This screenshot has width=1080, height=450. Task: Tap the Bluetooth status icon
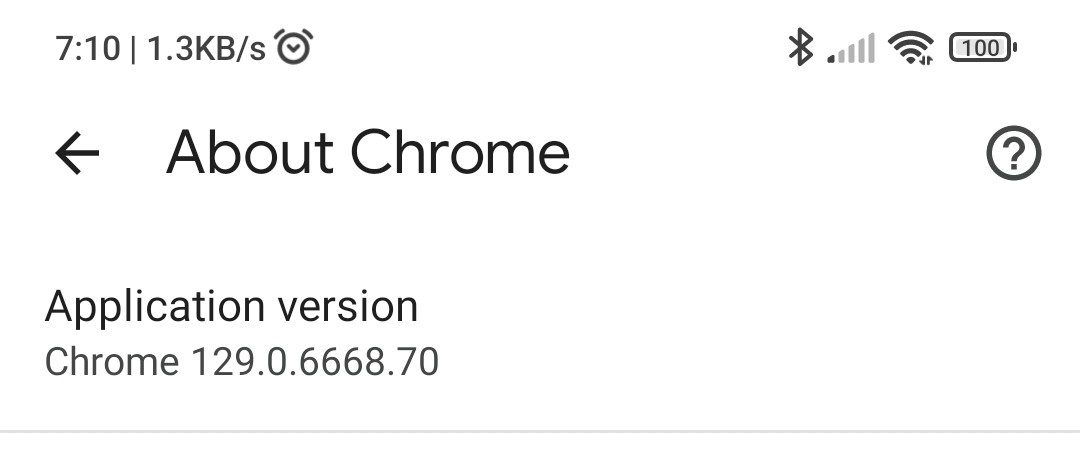[800, 47]
